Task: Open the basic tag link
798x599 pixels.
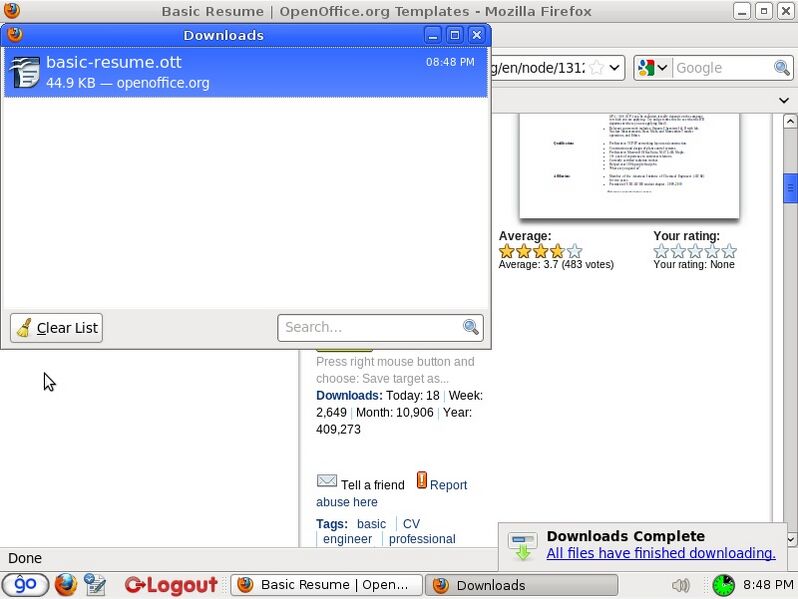Action: click(372, 524)
